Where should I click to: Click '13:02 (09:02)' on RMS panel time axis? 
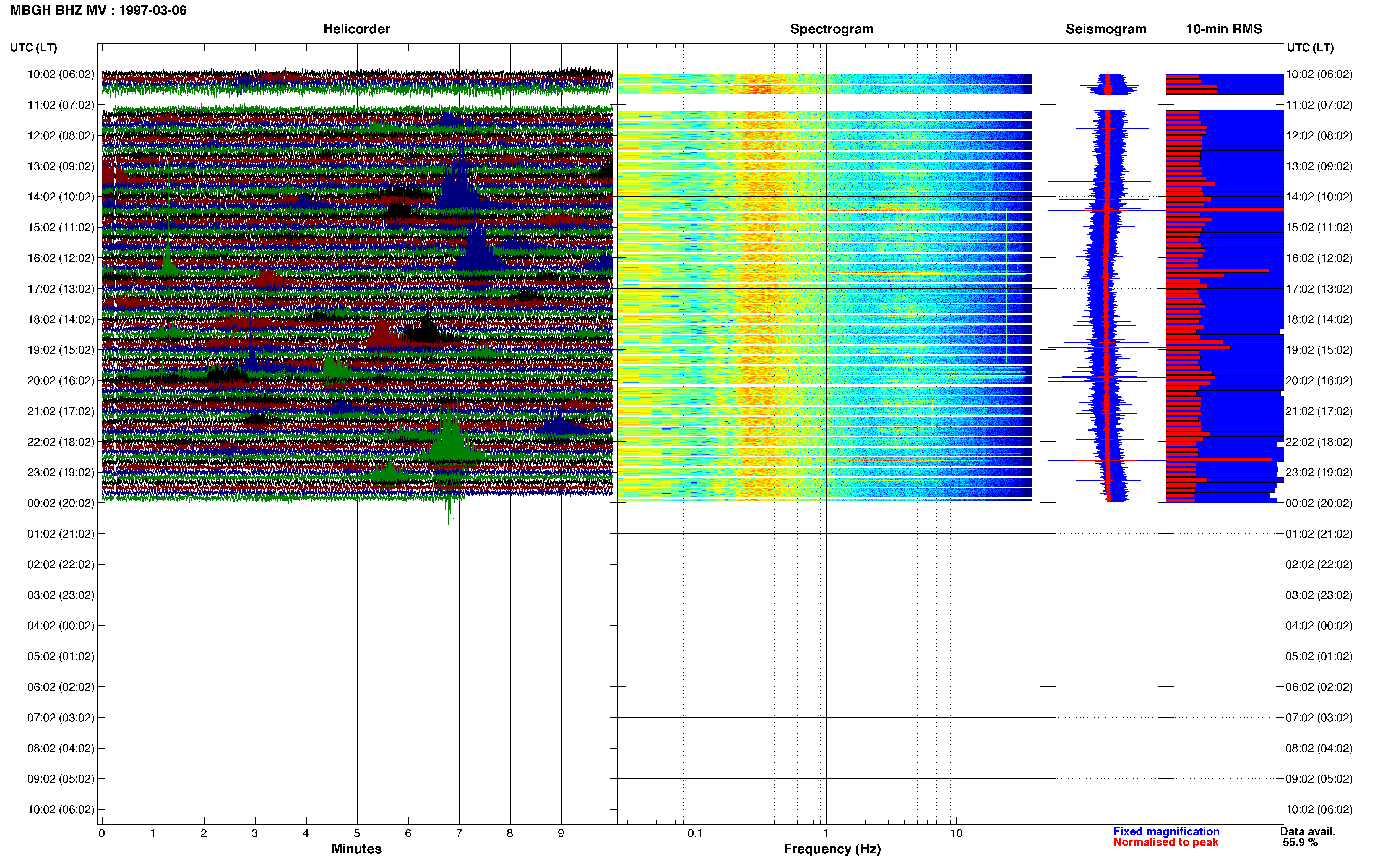point(1319,166)
